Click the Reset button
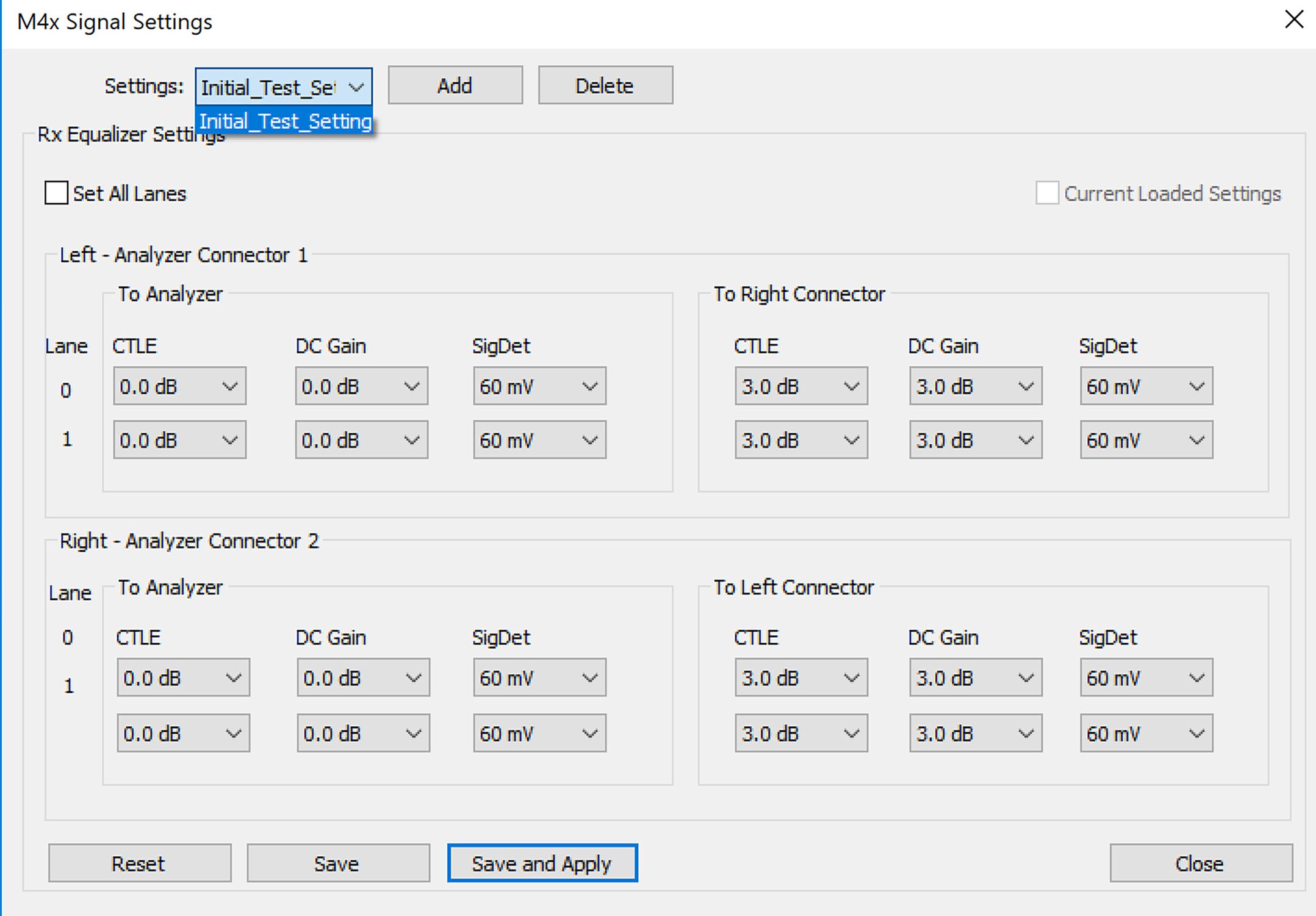 [x=140, y=863]
